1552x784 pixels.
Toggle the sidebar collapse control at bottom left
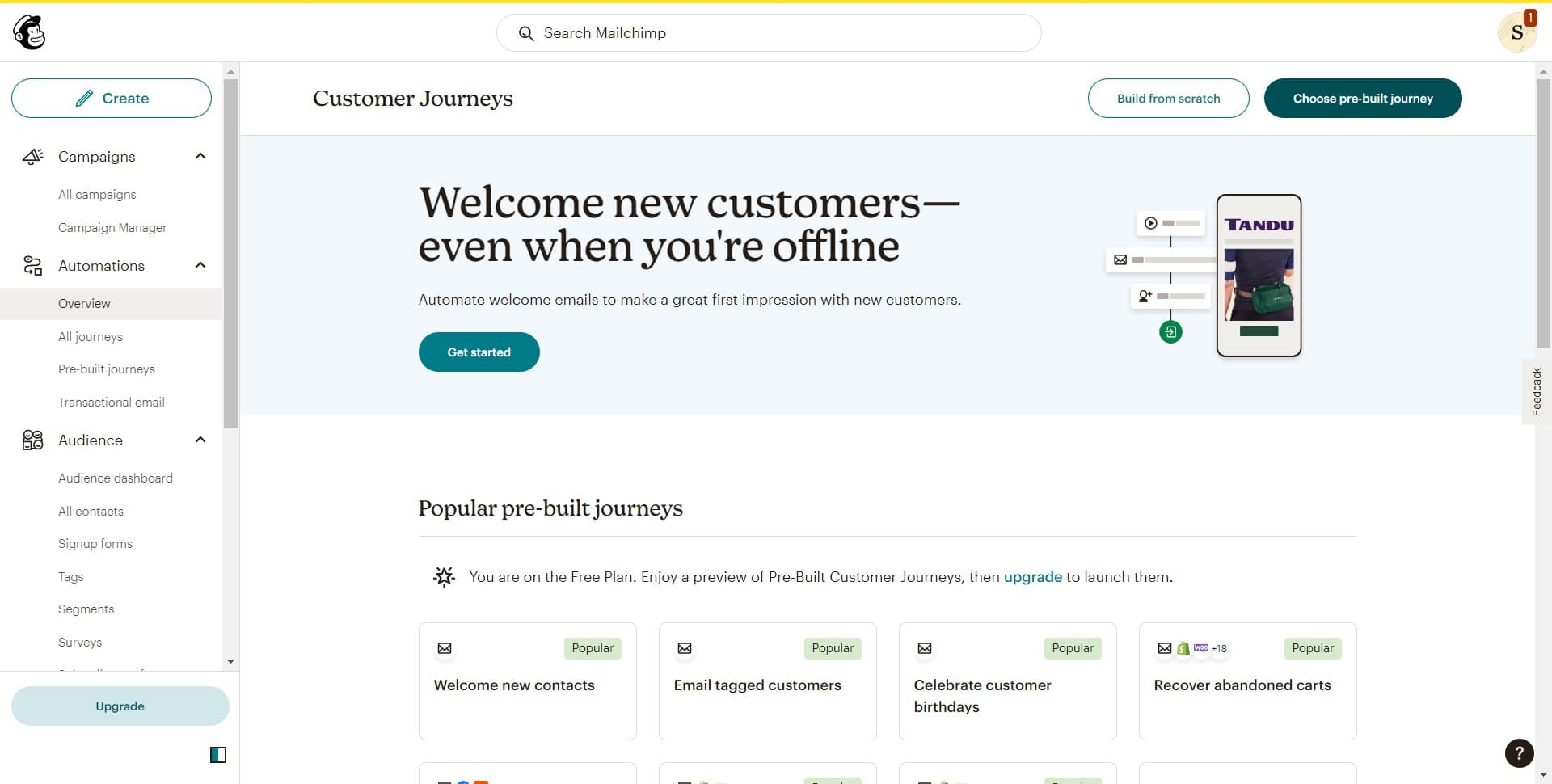click(217, 755)
